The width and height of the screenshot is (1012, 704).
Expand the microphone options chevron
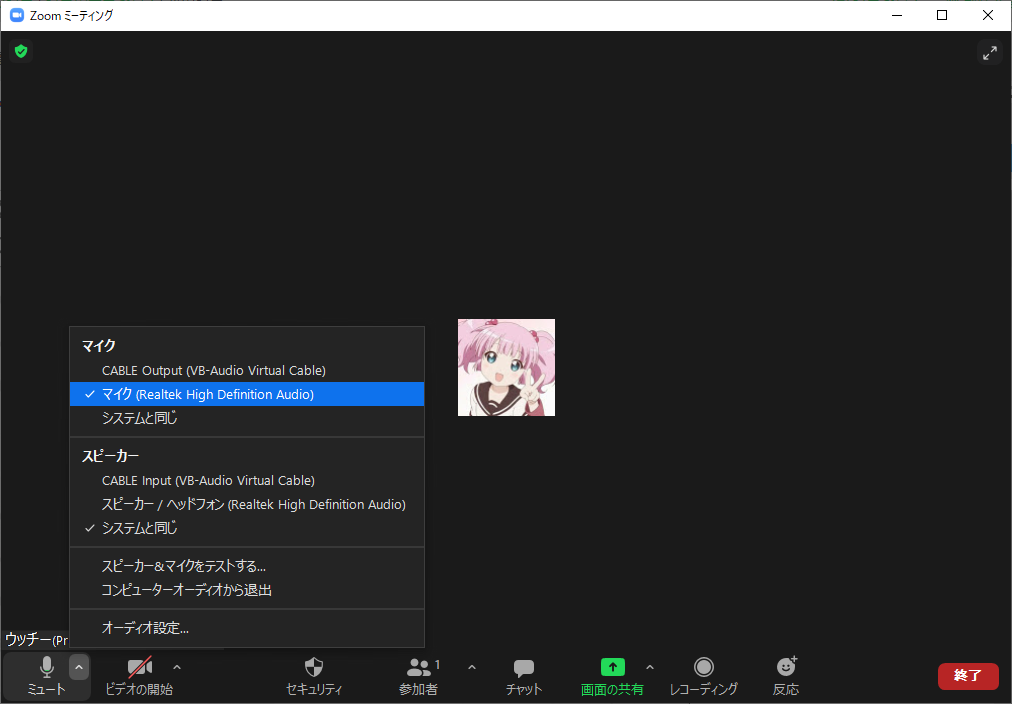[x=78, y=666]
